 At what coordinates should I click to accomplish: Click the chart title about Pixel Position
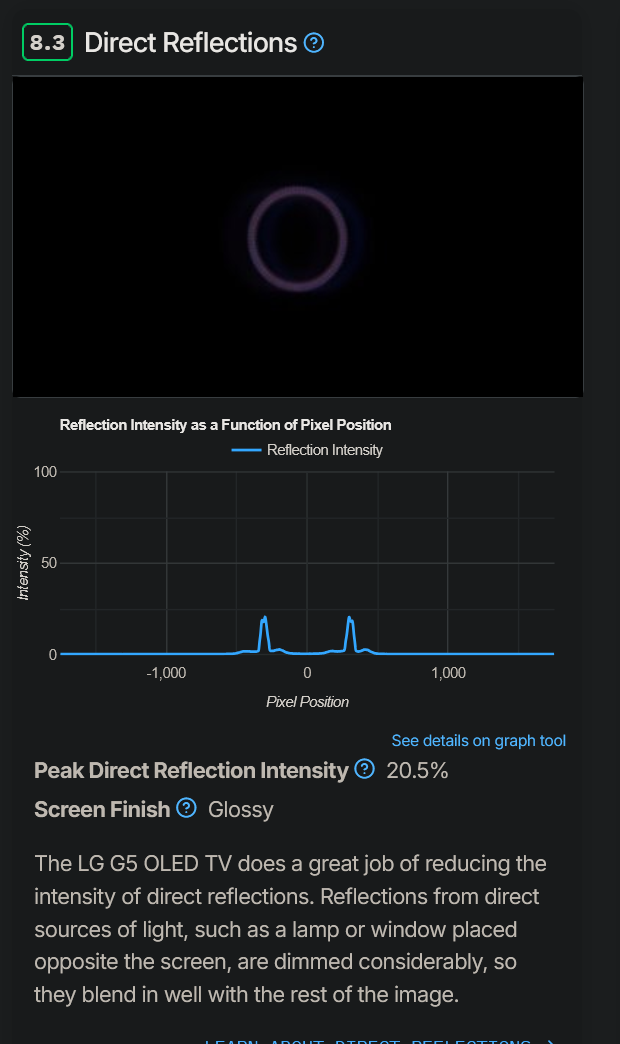click(x=226, y=424)
